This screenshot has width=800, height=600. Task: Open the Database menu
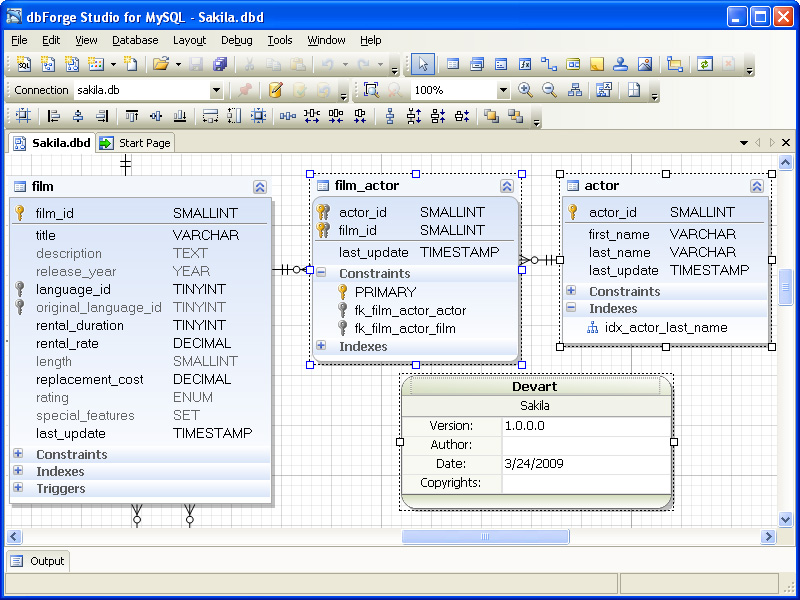135,40
